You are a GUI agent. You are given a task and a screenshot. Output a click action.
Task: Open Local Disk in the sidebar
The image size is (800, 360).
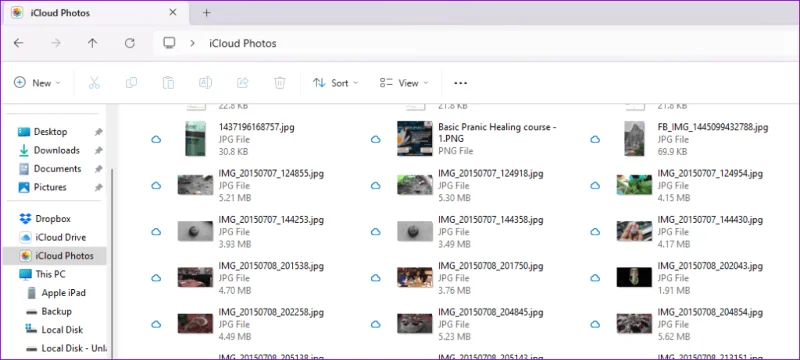[x=62, y=329]
